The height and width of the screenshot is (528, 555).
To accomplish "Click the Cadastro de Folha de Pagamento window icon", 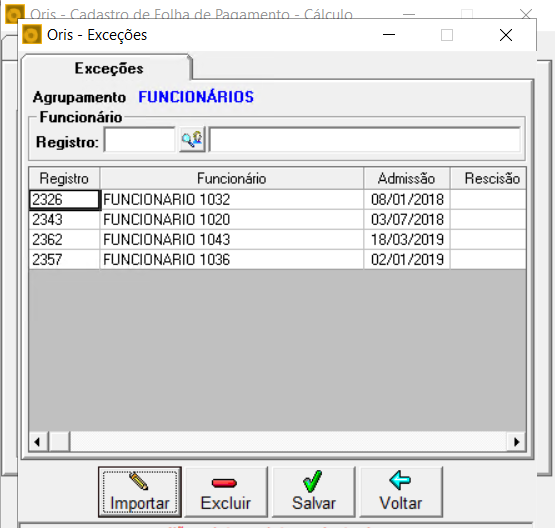I will [15, 14].
